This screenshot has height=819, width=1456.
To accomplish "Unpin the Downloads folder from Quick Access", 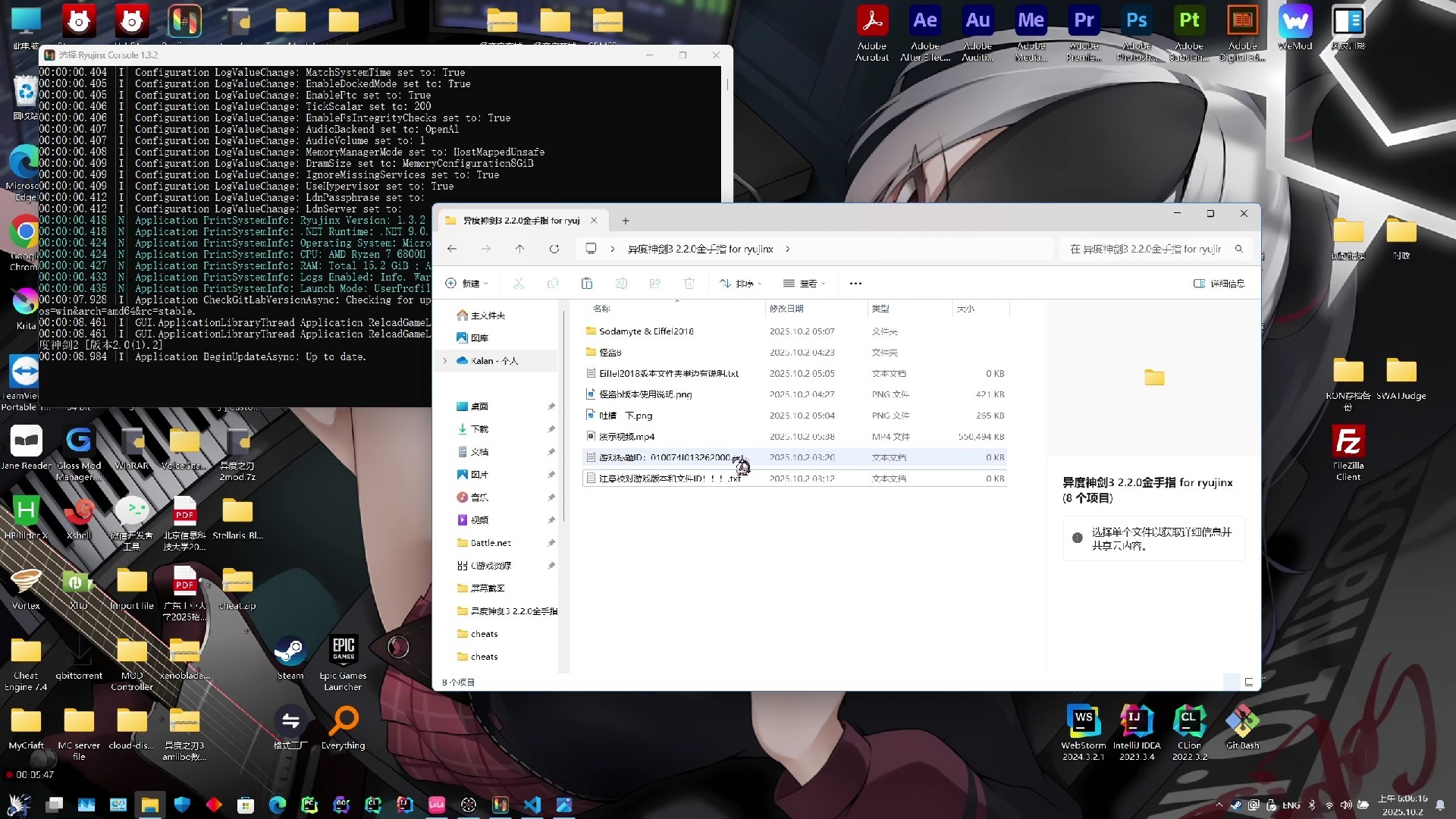I will coord(551,429).
